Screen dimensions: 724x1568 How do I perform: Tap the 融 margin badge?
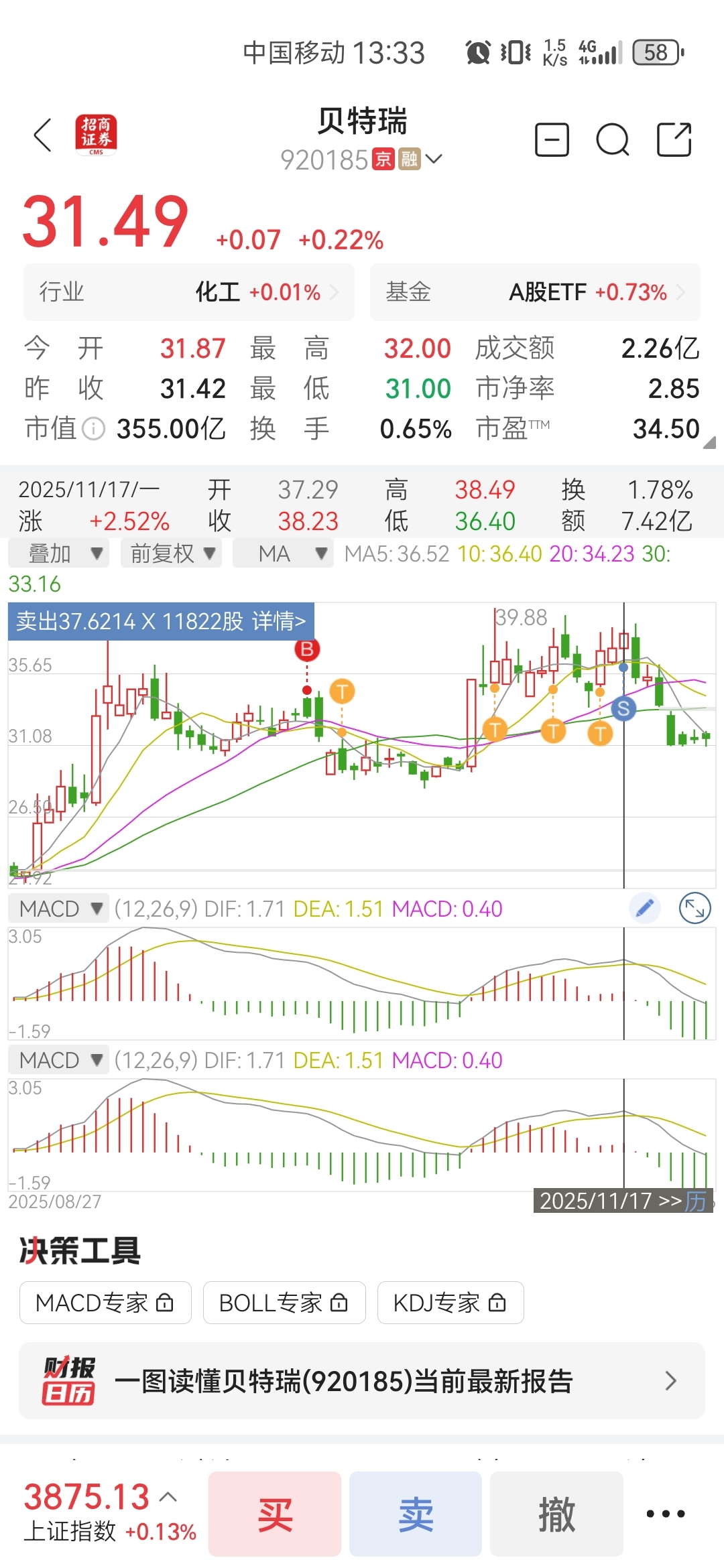tap(409, 159)
